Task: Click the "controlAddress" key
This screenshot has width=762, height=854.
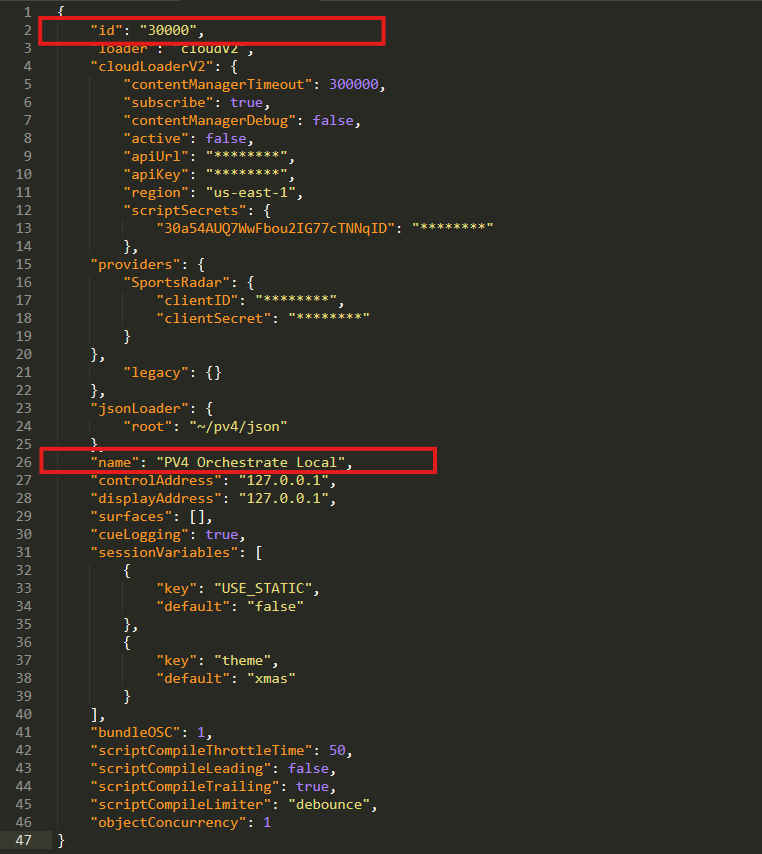Action: (x=156, y=480)
